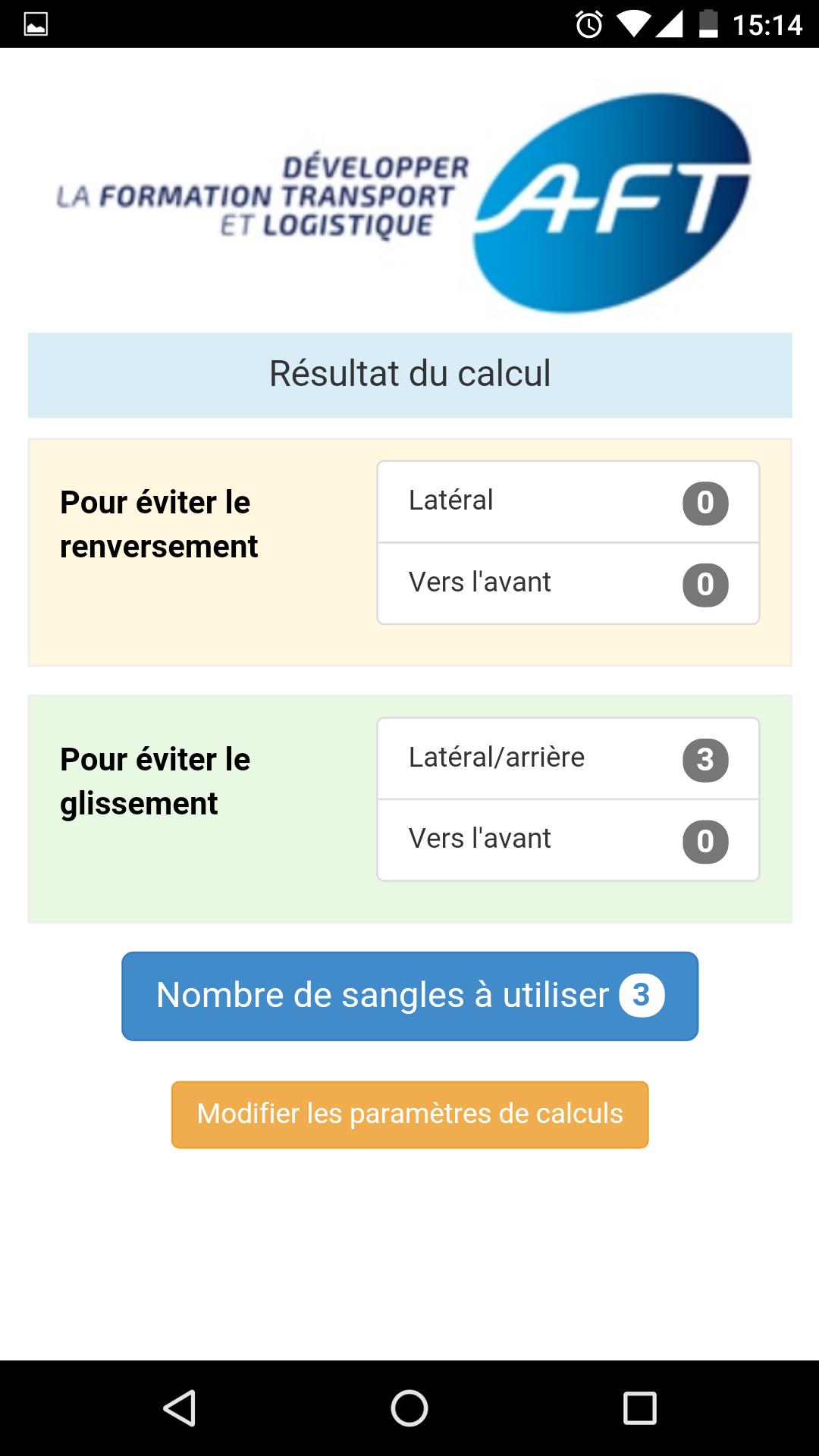Screen dimensions: 819x1456
Task: Tap the alarm clock status icon
Action: pos(589,24)
